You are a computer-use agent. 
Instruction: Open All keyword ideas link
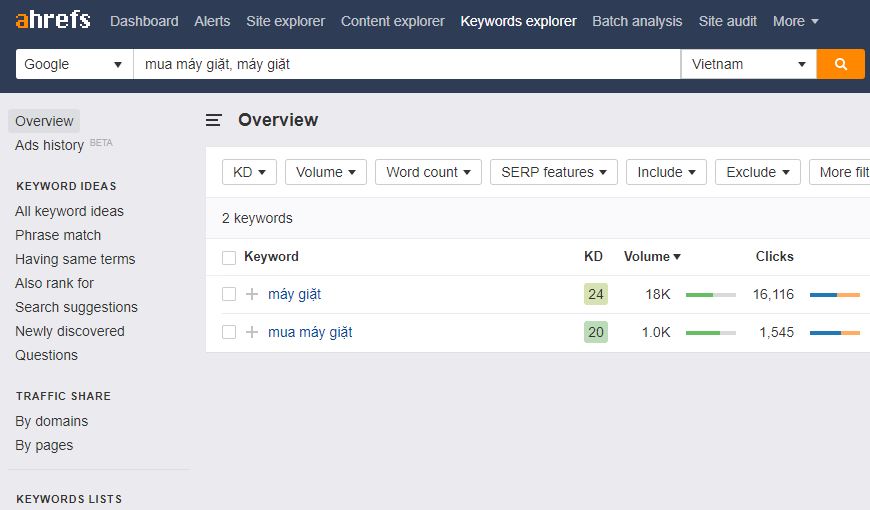(69, 211)
